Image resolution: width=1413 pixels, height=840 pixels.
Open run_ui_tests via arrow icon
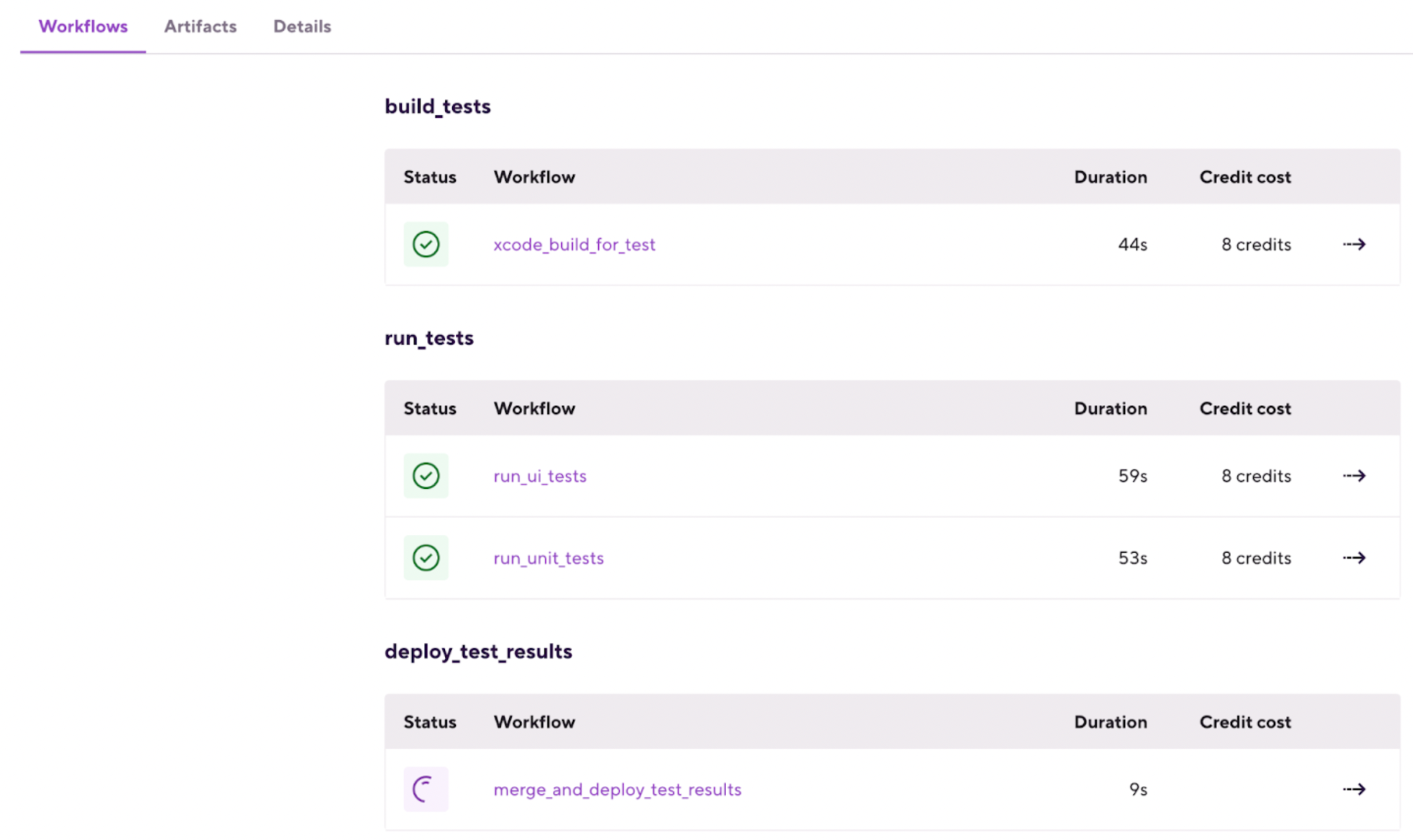[1354, 476]
